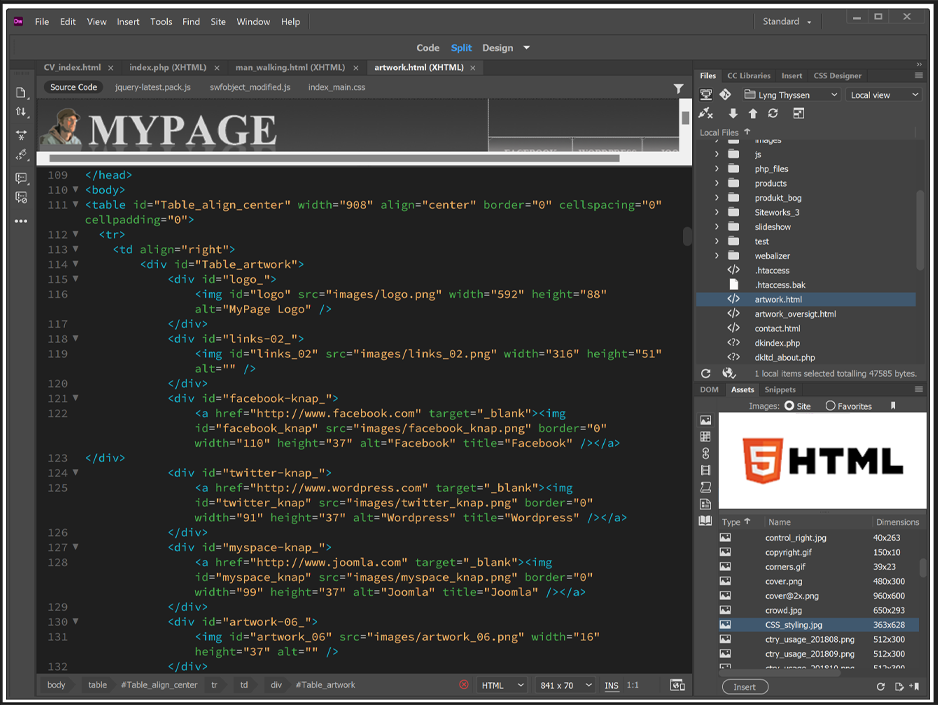Toggle the INS insert mode in status bar

(x=611, y=685)
